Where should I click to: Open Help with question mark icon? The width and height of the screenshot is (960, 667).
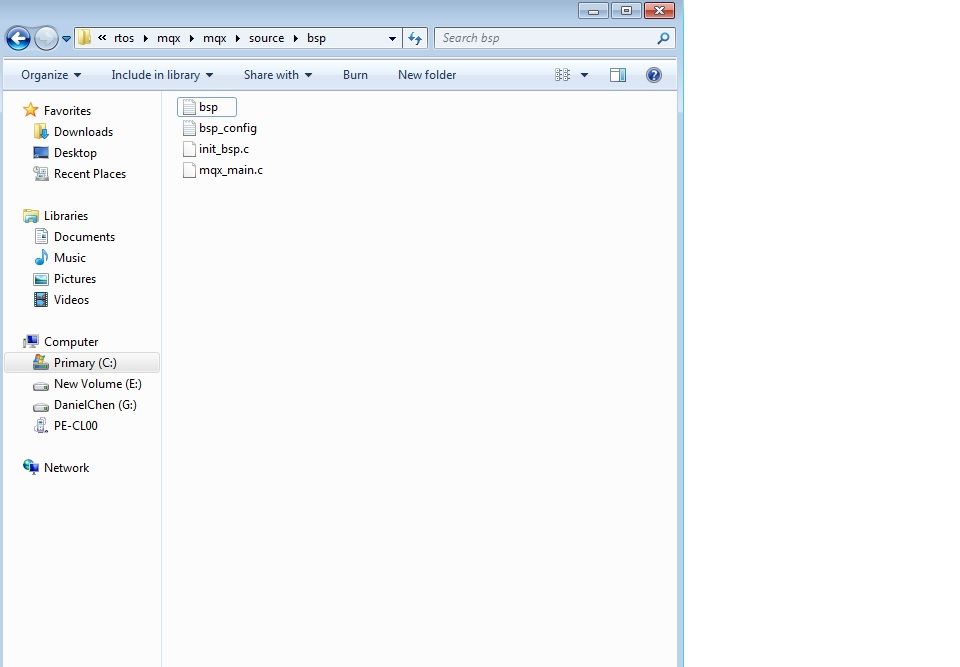point(654,75)
